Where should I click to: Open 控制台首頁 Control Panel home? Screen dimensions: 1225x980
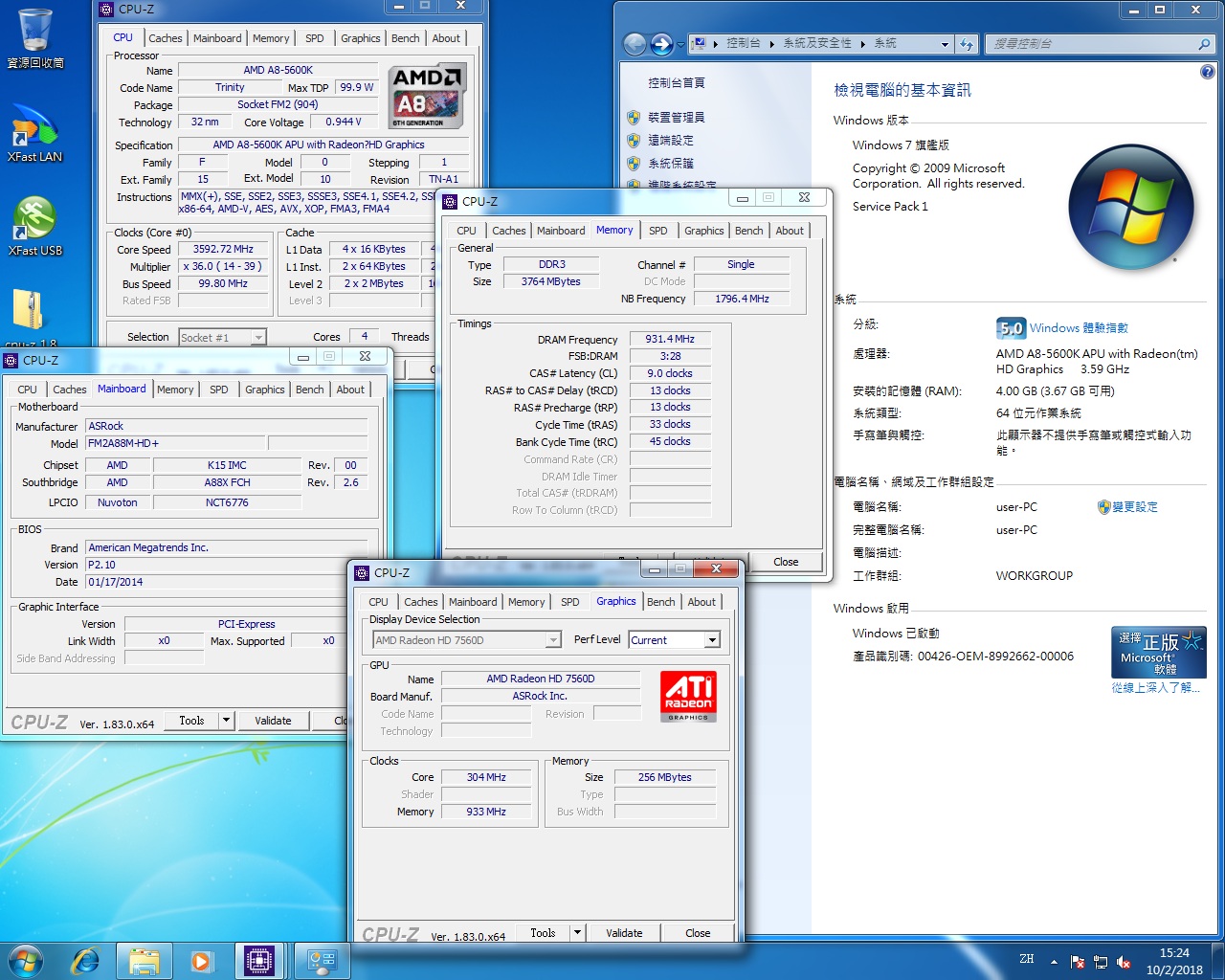point(677,83)
